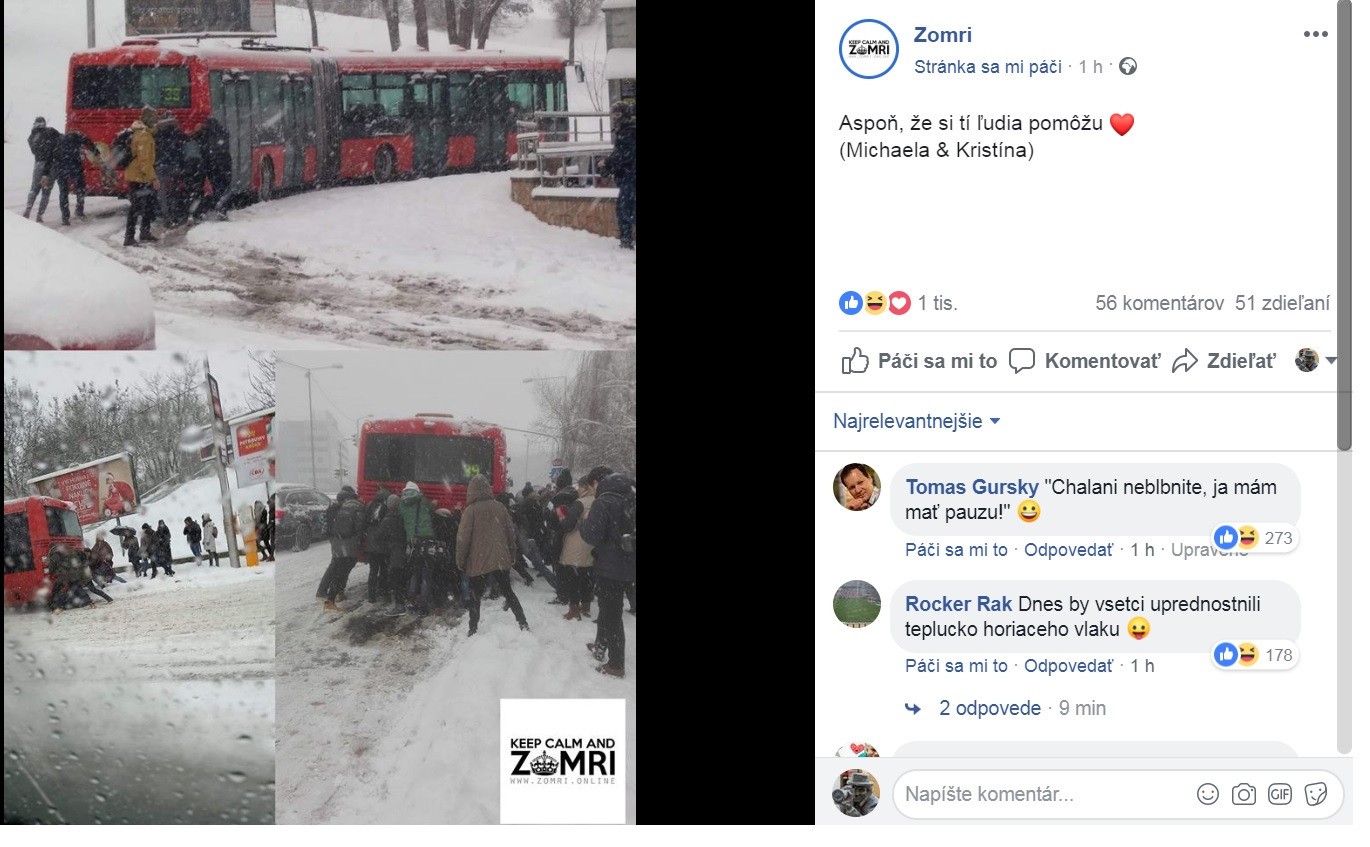This screenshot has height=847, width=1370.
Task: Expand the 2 odpovede replies thread
Action: (990, 708)
